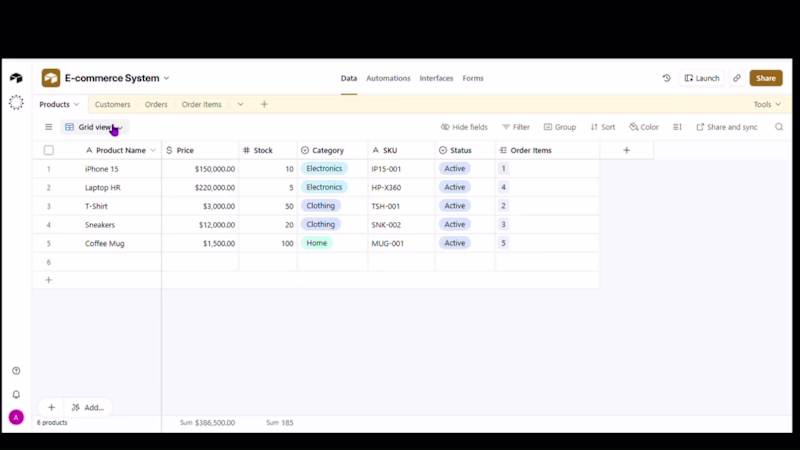Open the Orders table tab
The height and width of the screenshot is (450, 800).
click(x=156, y=104)
